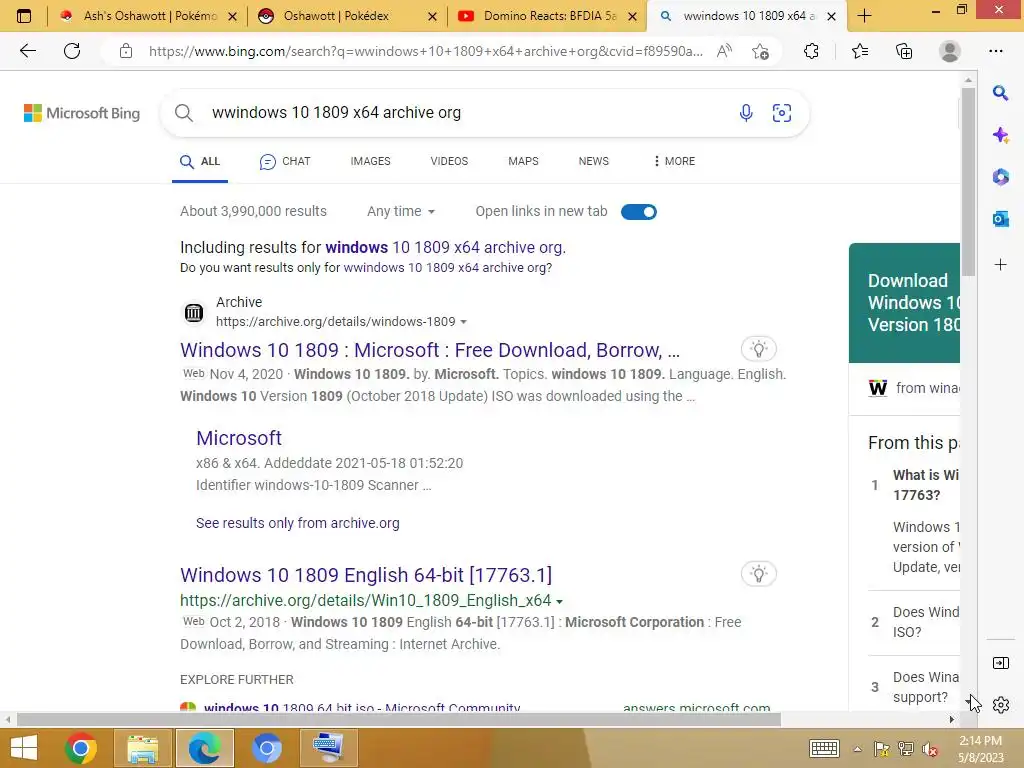Launch Google Chrome from taskbar
This screenshot has width=1024, height=768.
(x=80, y=748)
